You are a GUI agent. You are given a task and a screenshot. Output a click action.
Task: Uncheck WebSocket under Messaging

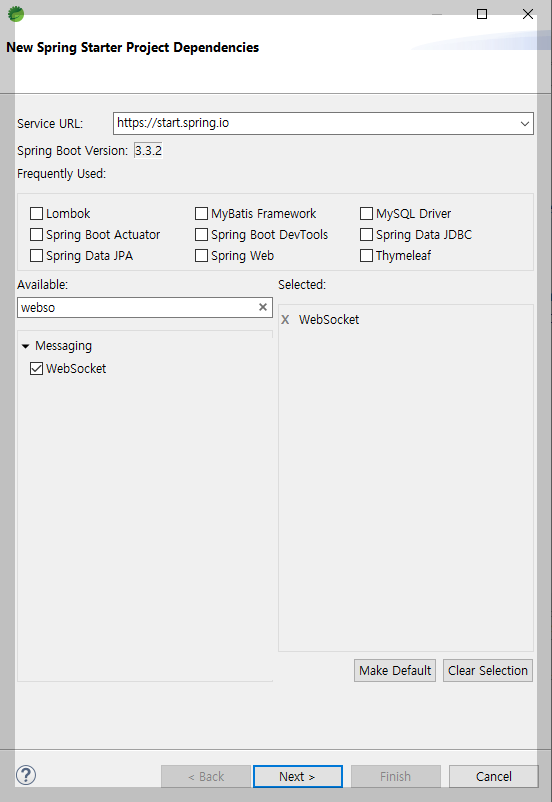36,368
